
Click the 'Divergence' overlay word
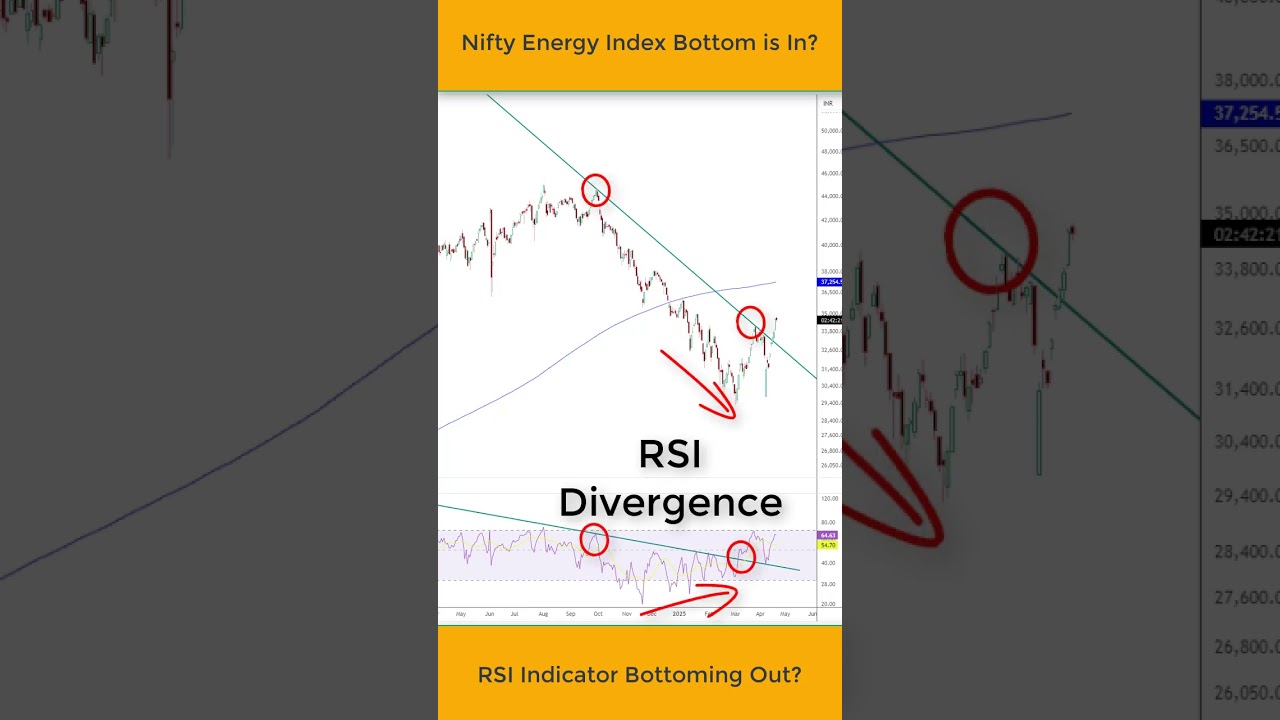click(x=670, y=501)
